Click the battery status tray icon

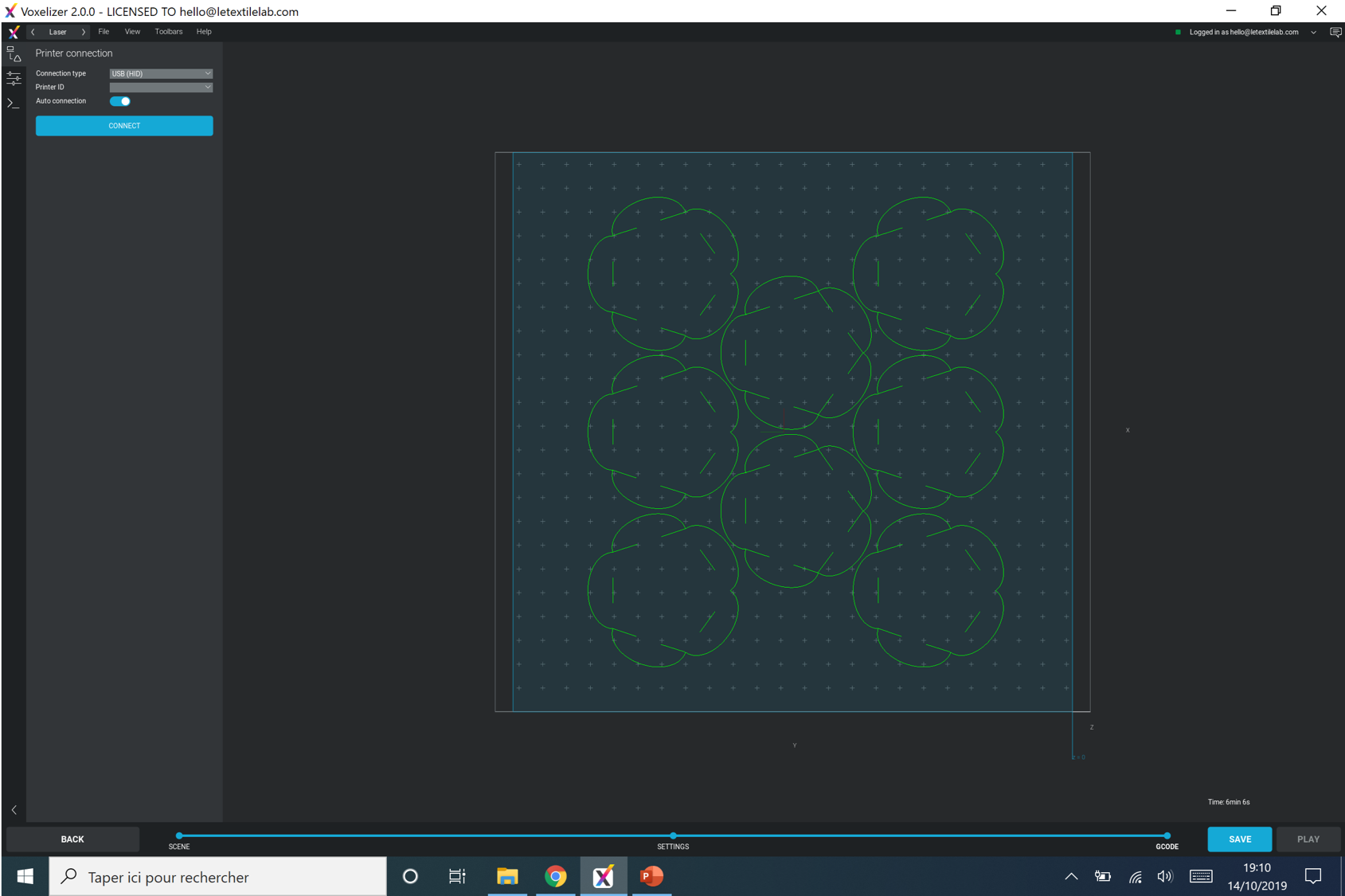tap(1103, 876)
